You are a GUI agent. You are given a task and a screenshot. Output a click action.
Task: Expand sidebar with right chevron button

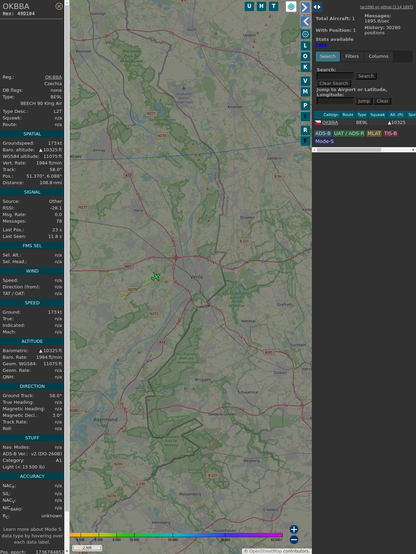point(305,7)
